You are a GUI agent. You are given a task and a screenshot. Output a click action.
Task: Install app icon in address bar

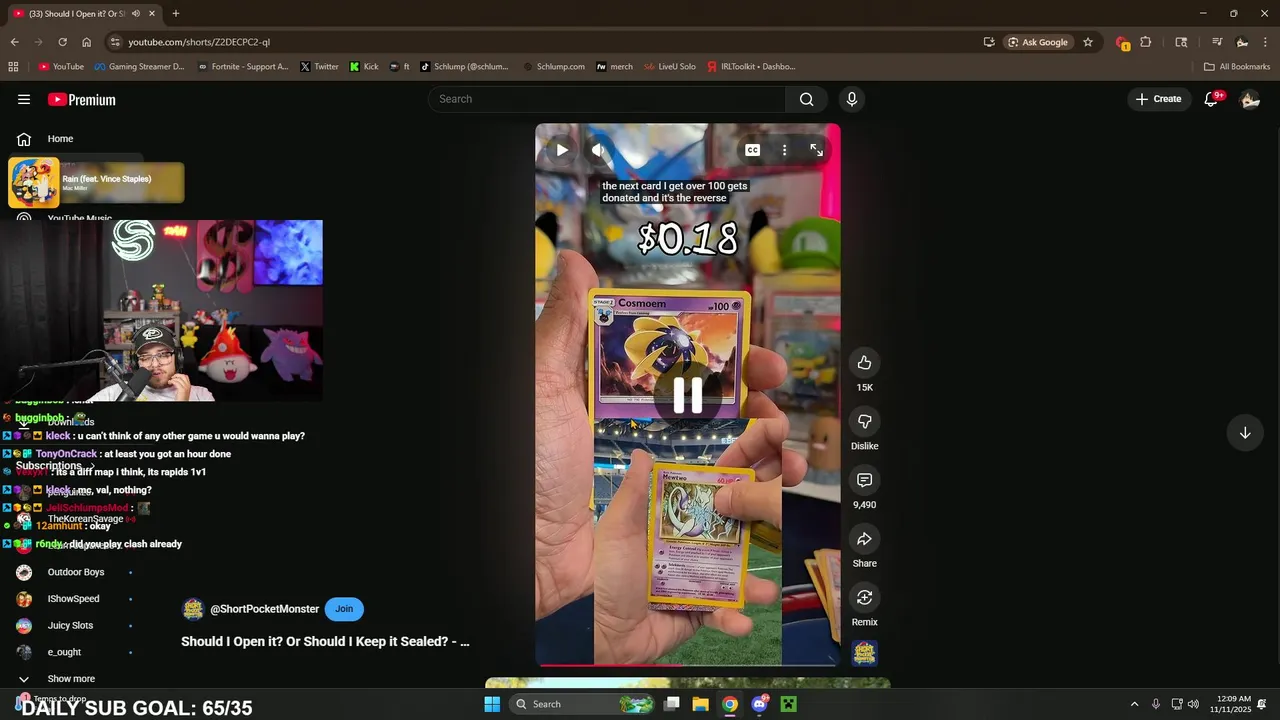pos(989,42)
